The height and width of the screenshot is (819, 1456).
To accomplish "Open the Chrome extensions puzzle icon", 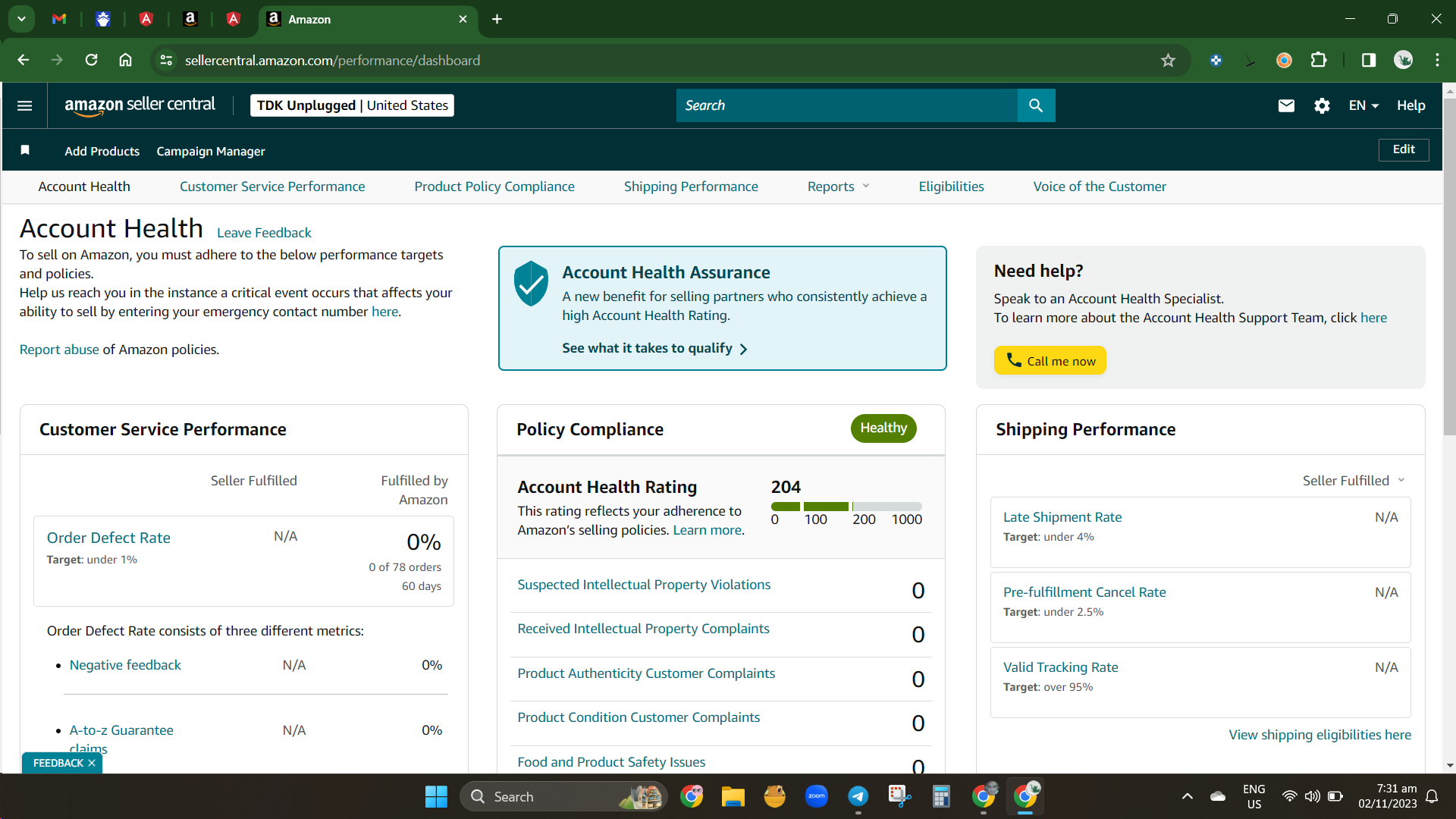I will click(1319, 60).
